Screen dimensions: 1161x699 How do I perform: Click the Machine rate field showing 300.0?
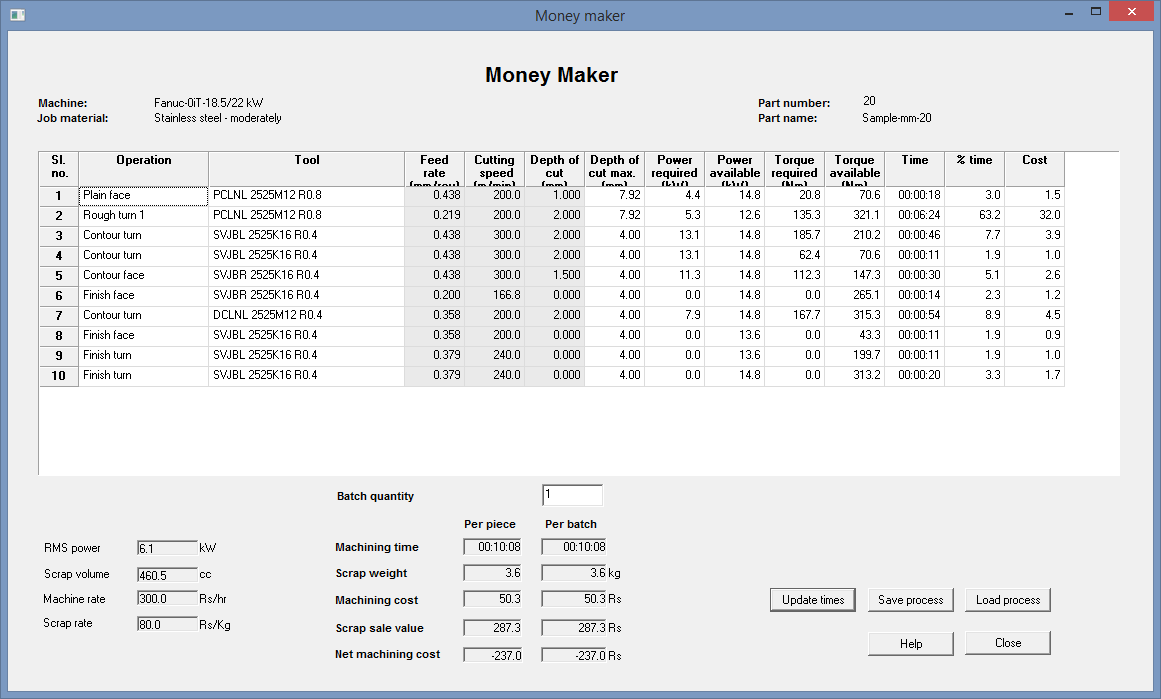[x=167, y=598]
